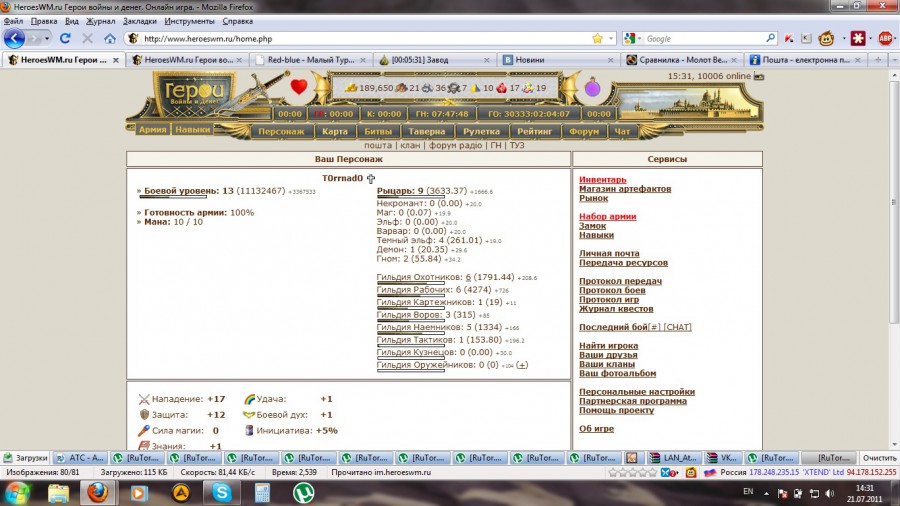Screen dimensions: 900x506
Task: Open the Гильдия Охотников link
Action: pyautogui.click(x=417, y=277)
